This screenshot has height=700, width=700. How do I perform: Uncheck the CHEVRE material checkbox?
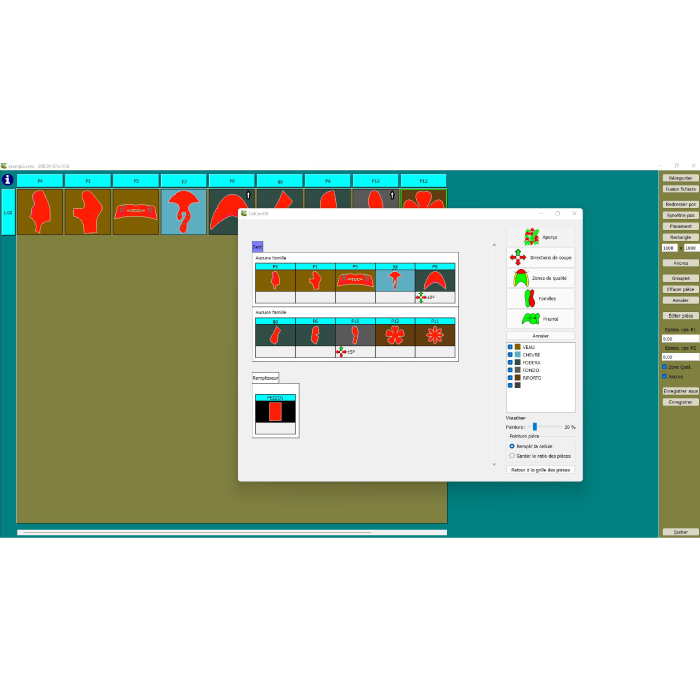click(510, 354)
